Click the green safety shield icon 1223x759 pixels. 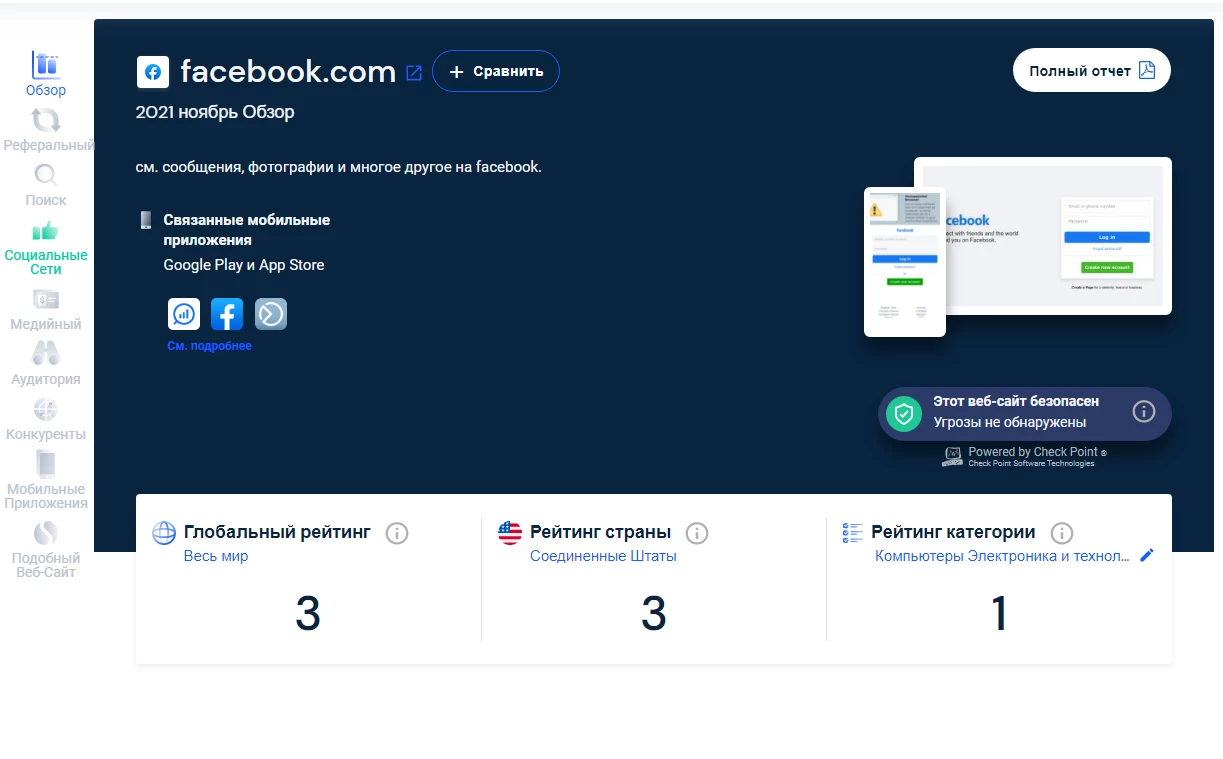point(904,413)
